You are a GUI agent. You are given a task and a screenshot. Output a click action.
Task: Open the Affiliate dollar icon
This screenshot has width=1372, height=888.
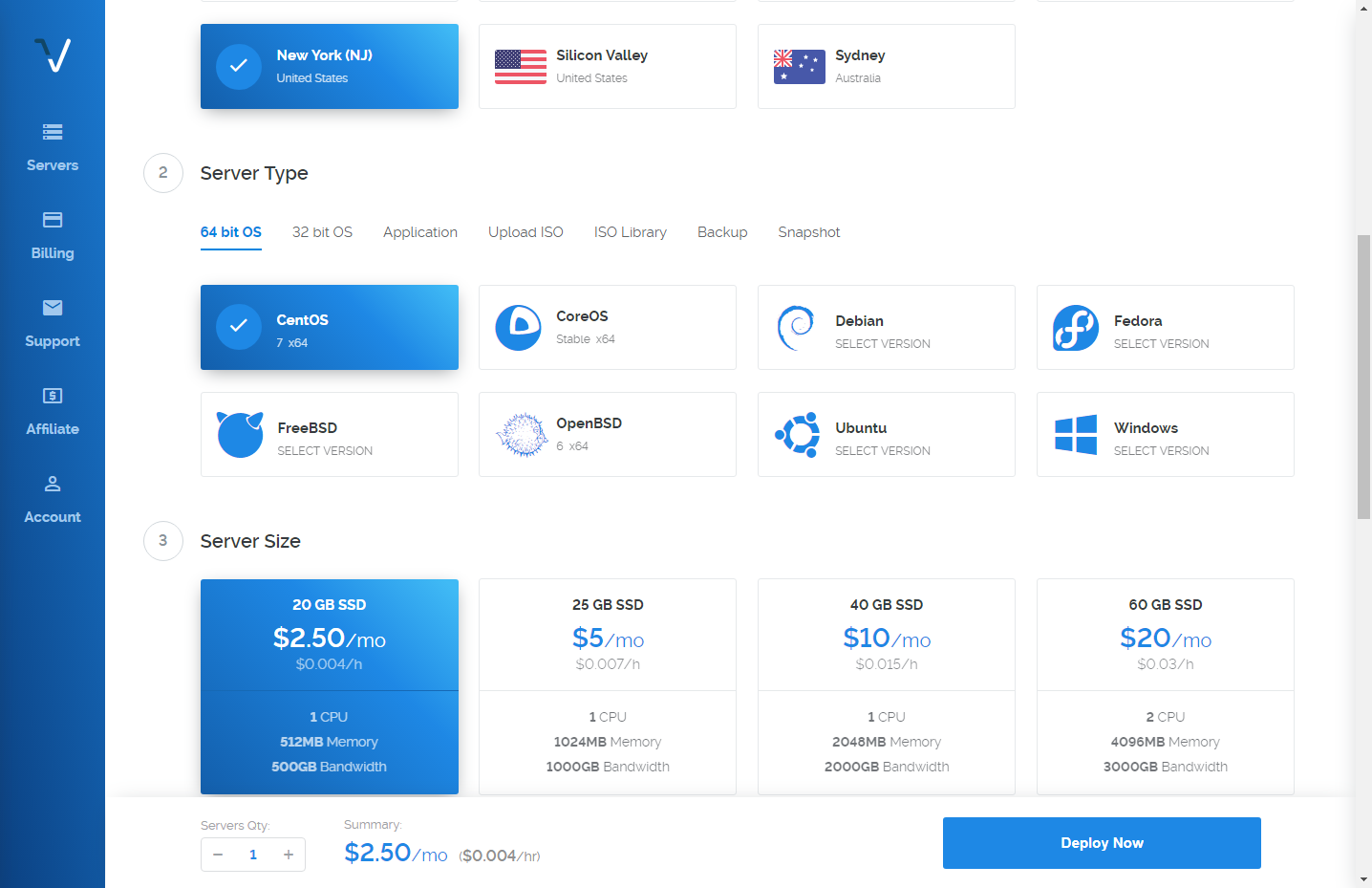(x=53, y=396)
